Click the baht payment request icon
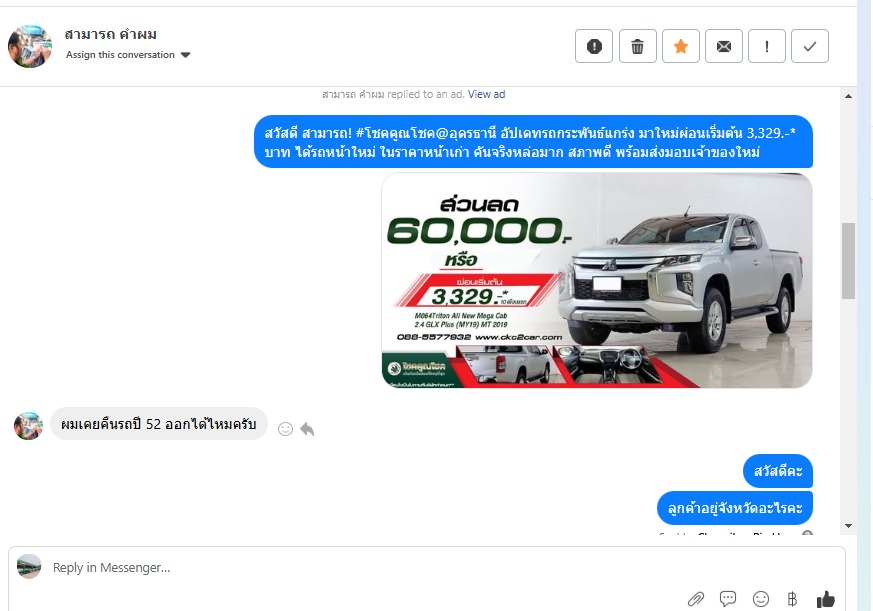Image resolution: width=873 pixels, height=611 pixels. point(792,599)
